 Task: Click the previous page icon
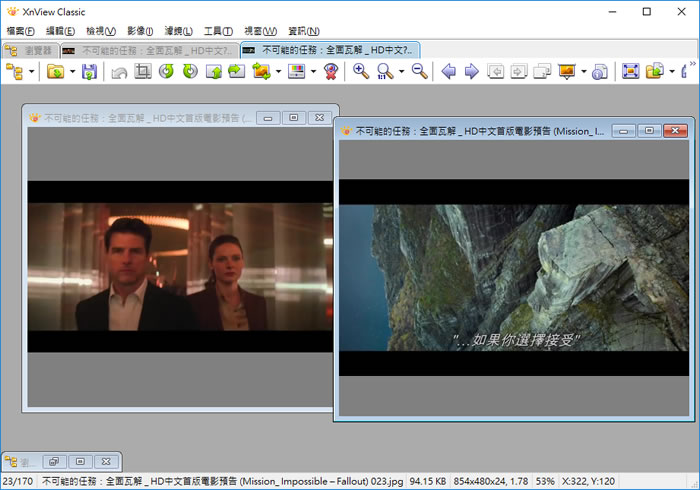(x=495, y=71)
